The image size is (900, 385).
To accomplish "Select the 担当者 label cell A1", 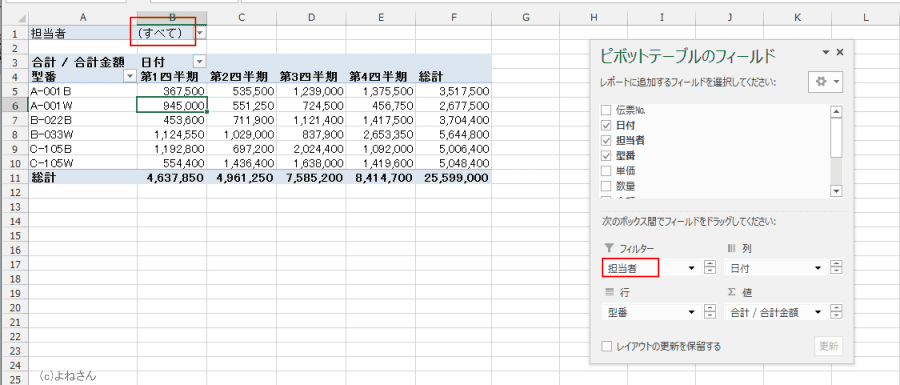I will click(83, 34).
